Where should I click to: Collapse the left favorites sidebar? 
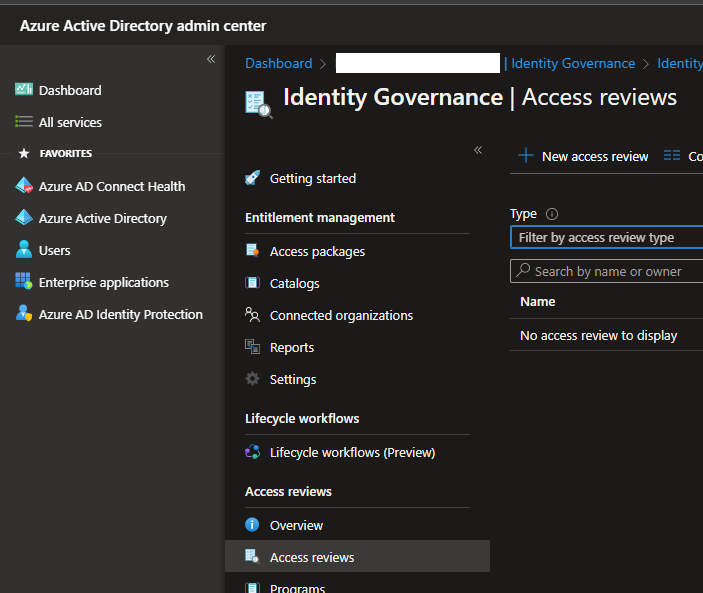(x=211, y=59)
